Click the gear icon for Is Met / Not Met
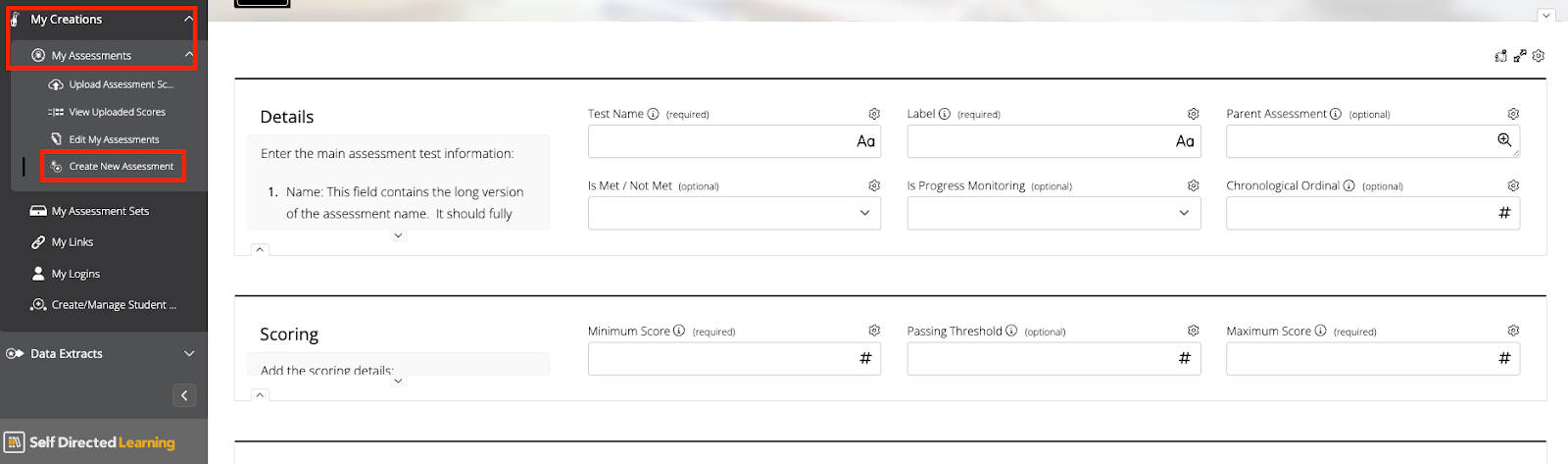The image size is (1568, 464). coord(874,185)
